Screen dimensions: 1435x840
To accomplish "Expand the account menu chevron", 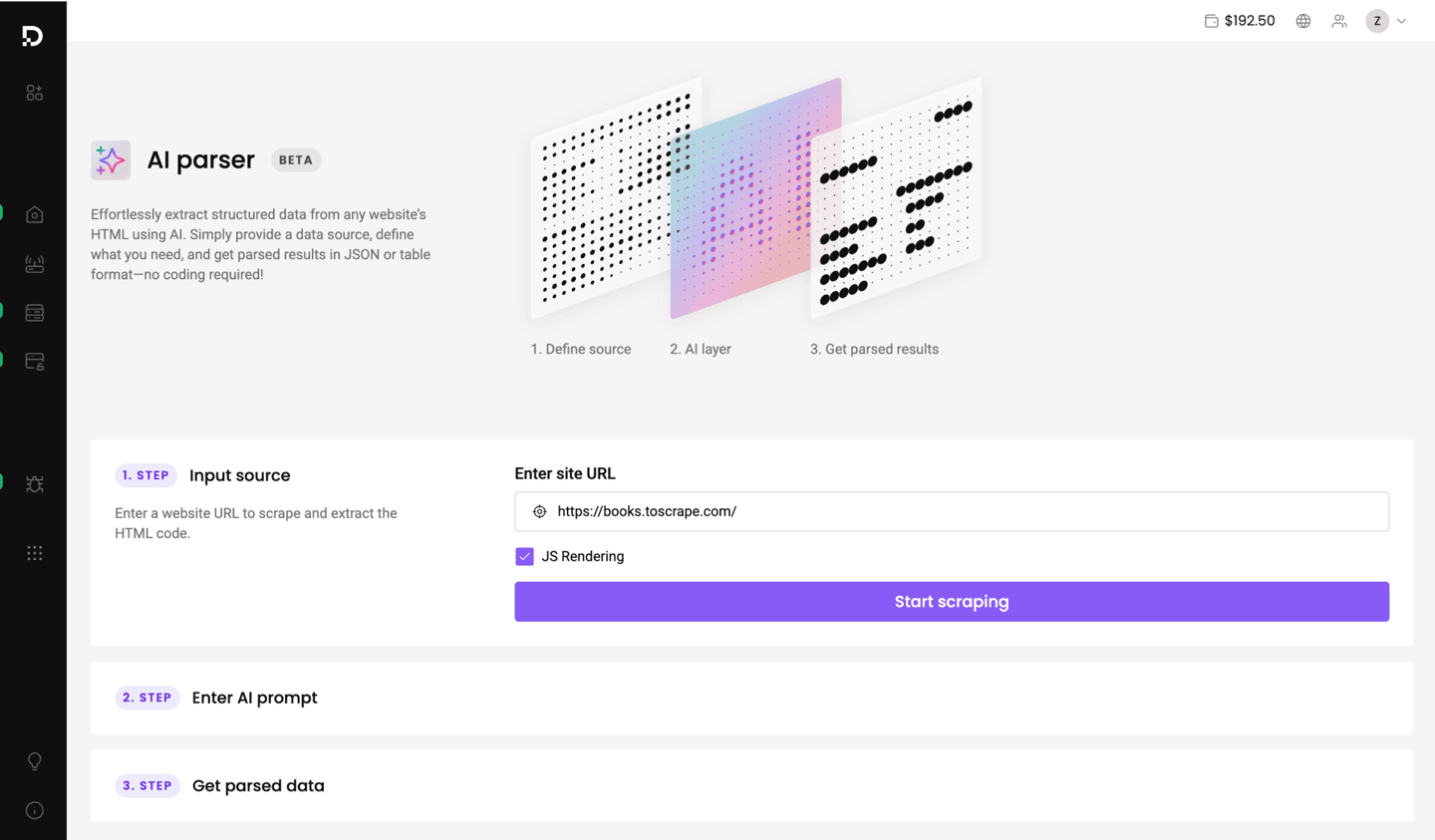I will [x=1402, y=21].
